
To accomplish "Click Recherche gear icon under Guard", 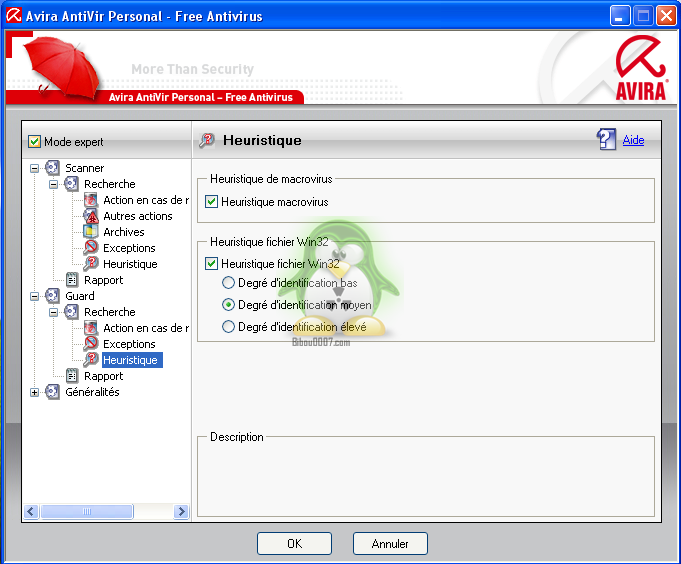I will click(x=71, y=312).
